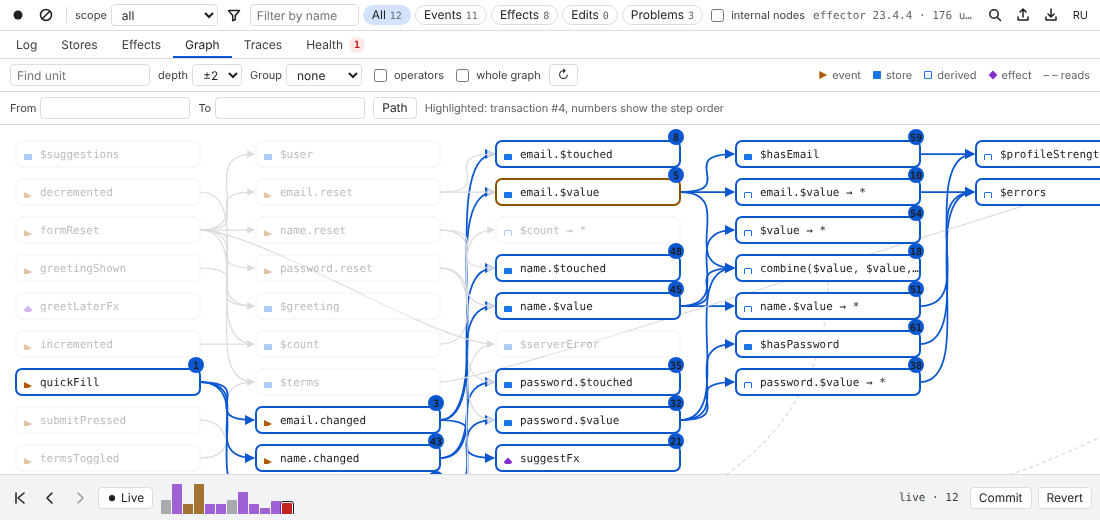Viewport: 1100px width, 520px height.
Task: Click the tallest brown timeline bar
Action: point(199,499)
